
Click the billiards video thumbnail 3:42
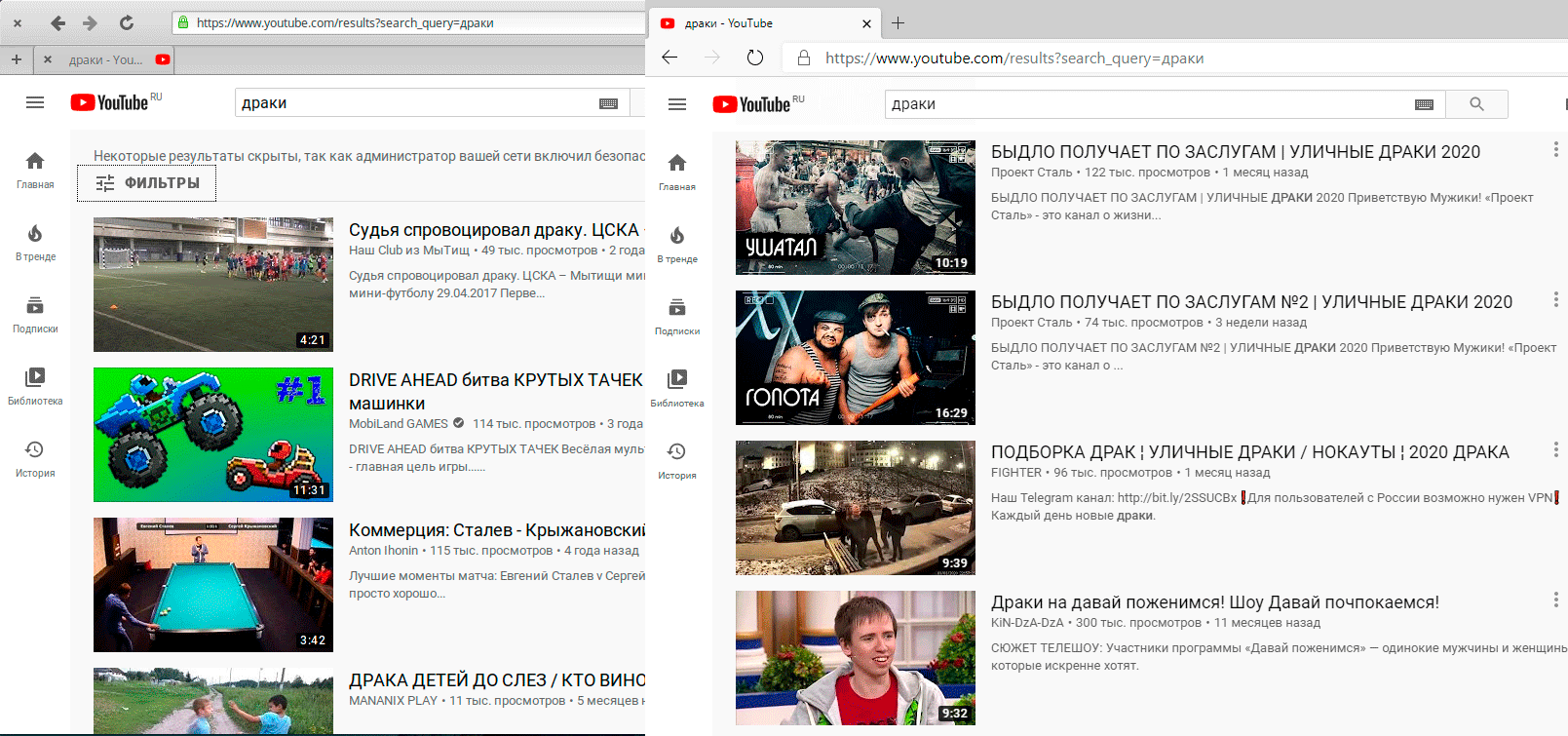pos(213,584)
